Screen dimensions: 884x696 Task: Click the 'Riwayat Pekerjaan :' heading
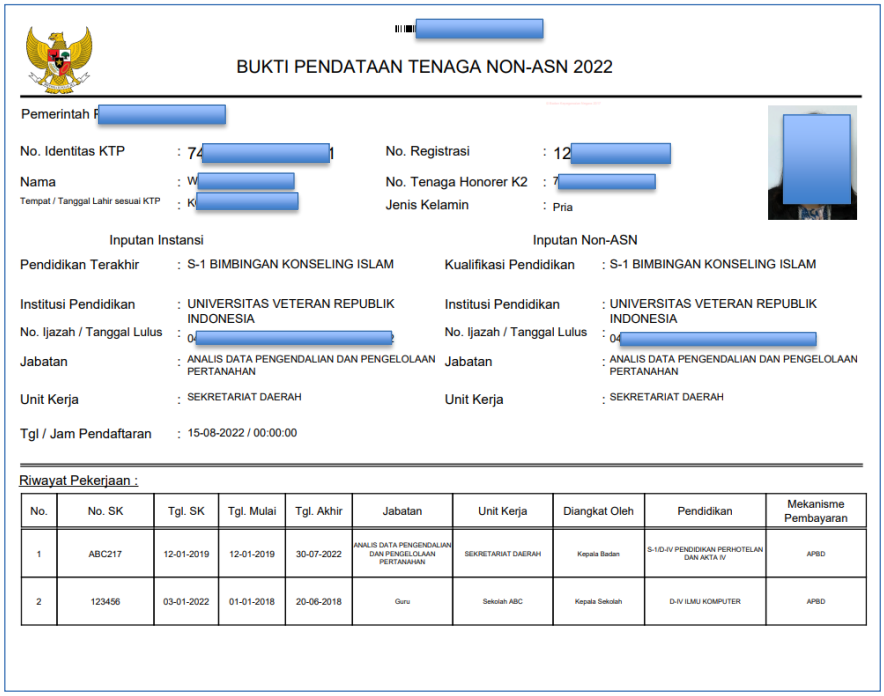(78, 481)
